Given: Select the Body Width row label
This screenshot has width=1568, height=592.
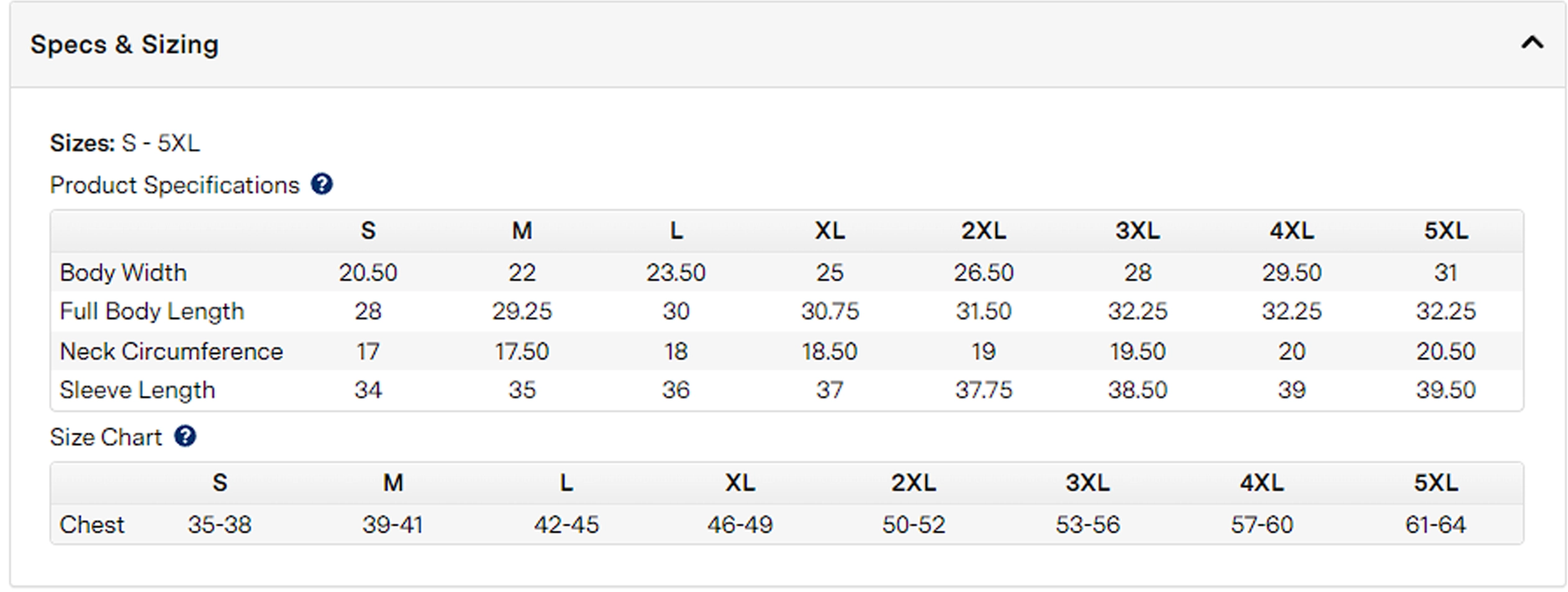Looking at the screenshot, I should point(123,272).
